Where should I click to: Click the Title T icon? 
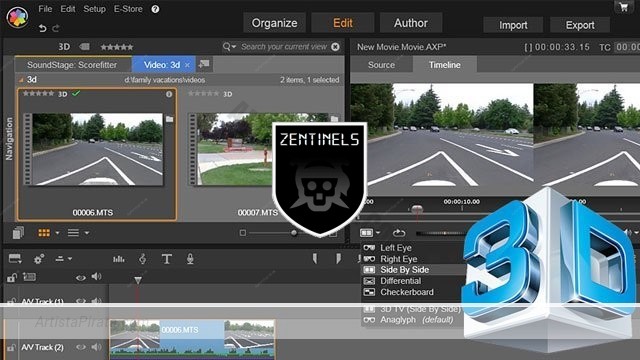167,259
